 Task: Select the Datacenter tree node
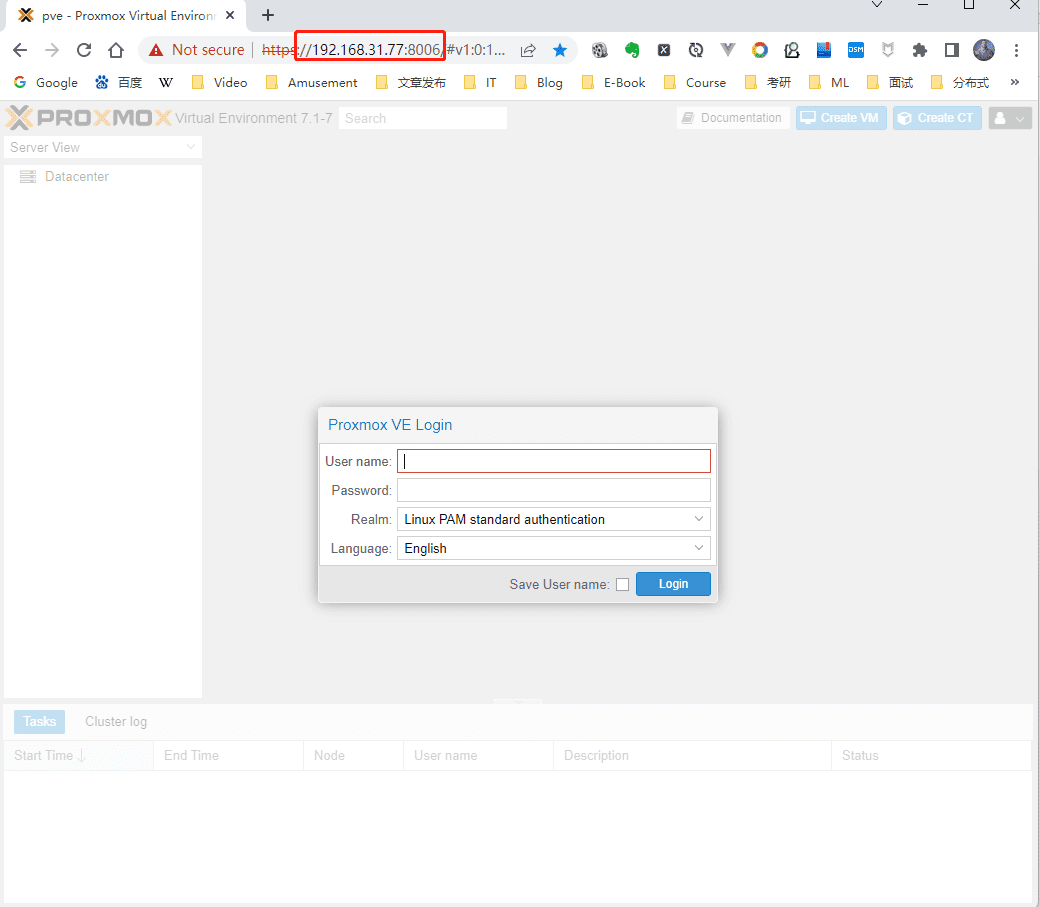click(x=76, y=176)
